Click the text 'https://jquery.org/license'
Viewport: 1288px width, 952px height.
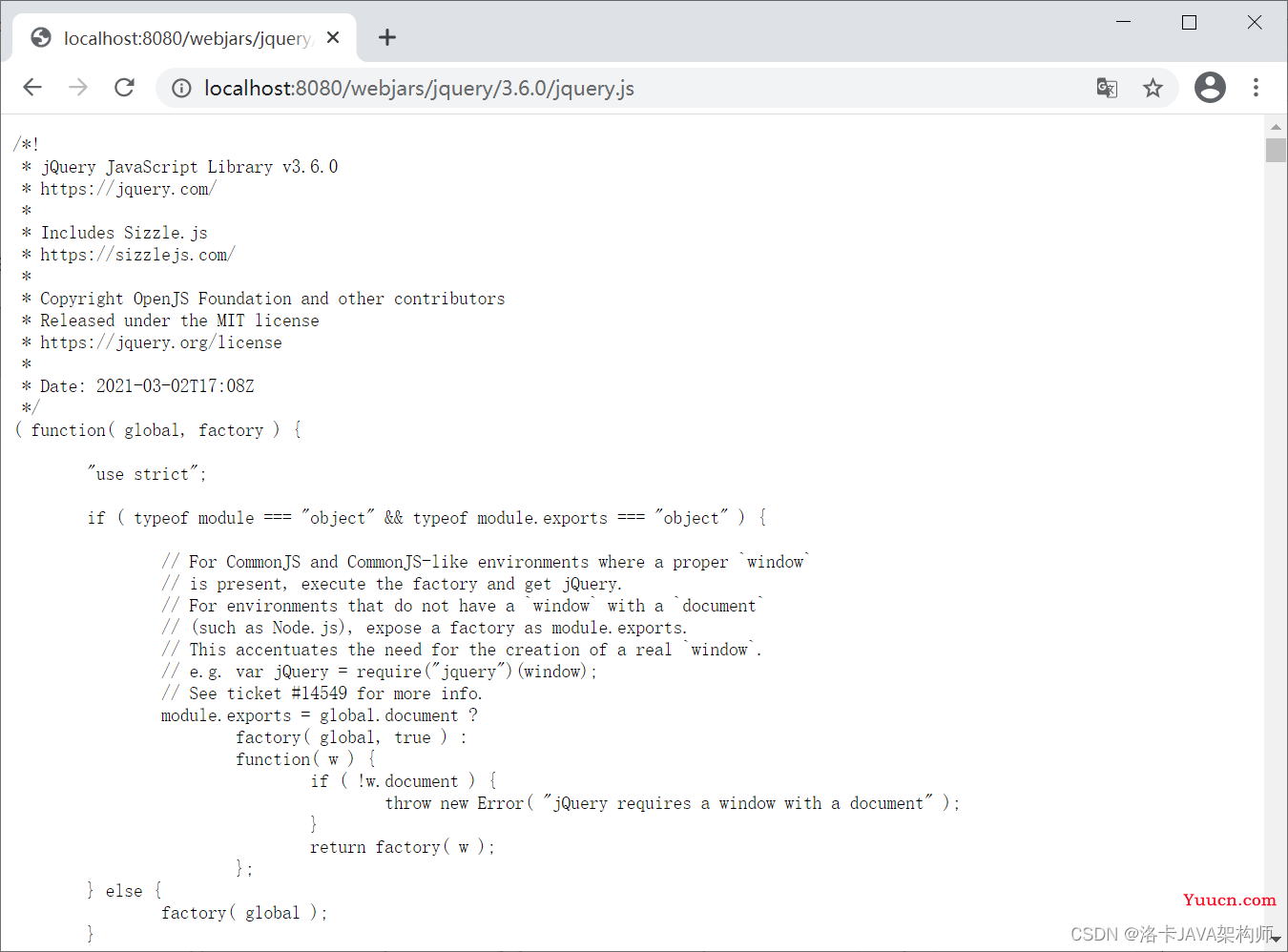[x=160, y=342]
